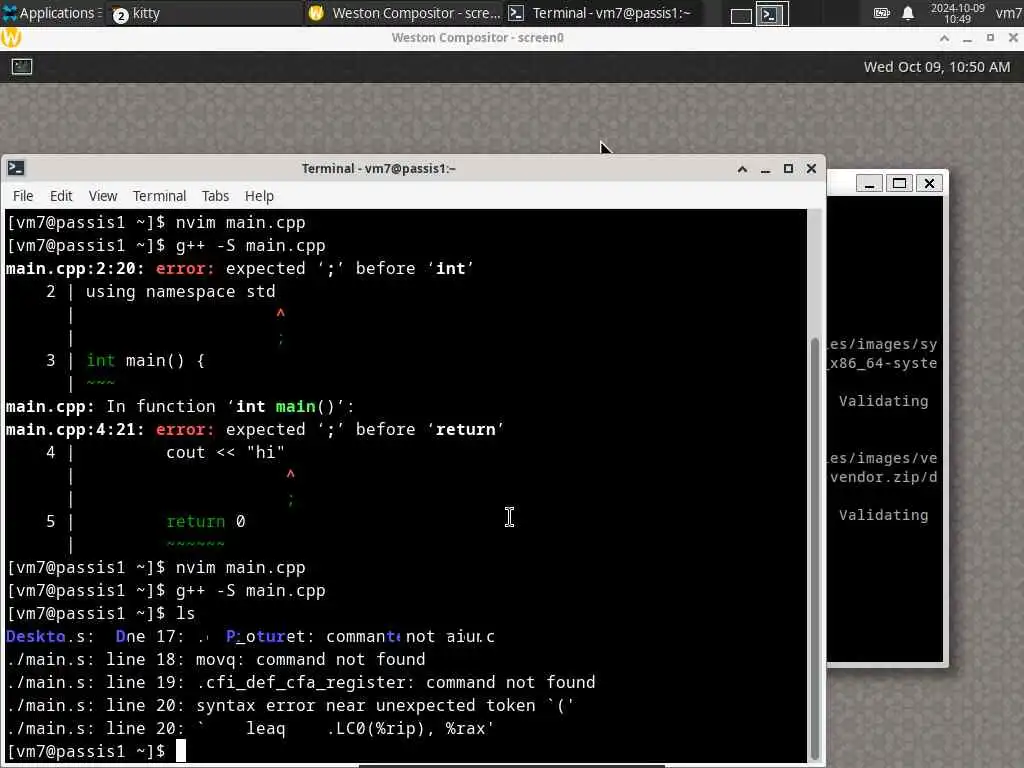Image resolution: width=1024 pixels, height=768 pixels.
Task: Click 'line 18: movq: command not found'
Action: click(x=216, y=659)
